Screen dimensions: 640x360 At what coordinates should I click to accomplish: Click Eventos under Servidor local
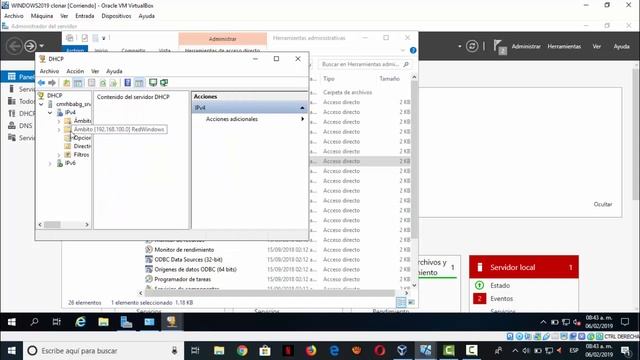[x=502, y=299]
